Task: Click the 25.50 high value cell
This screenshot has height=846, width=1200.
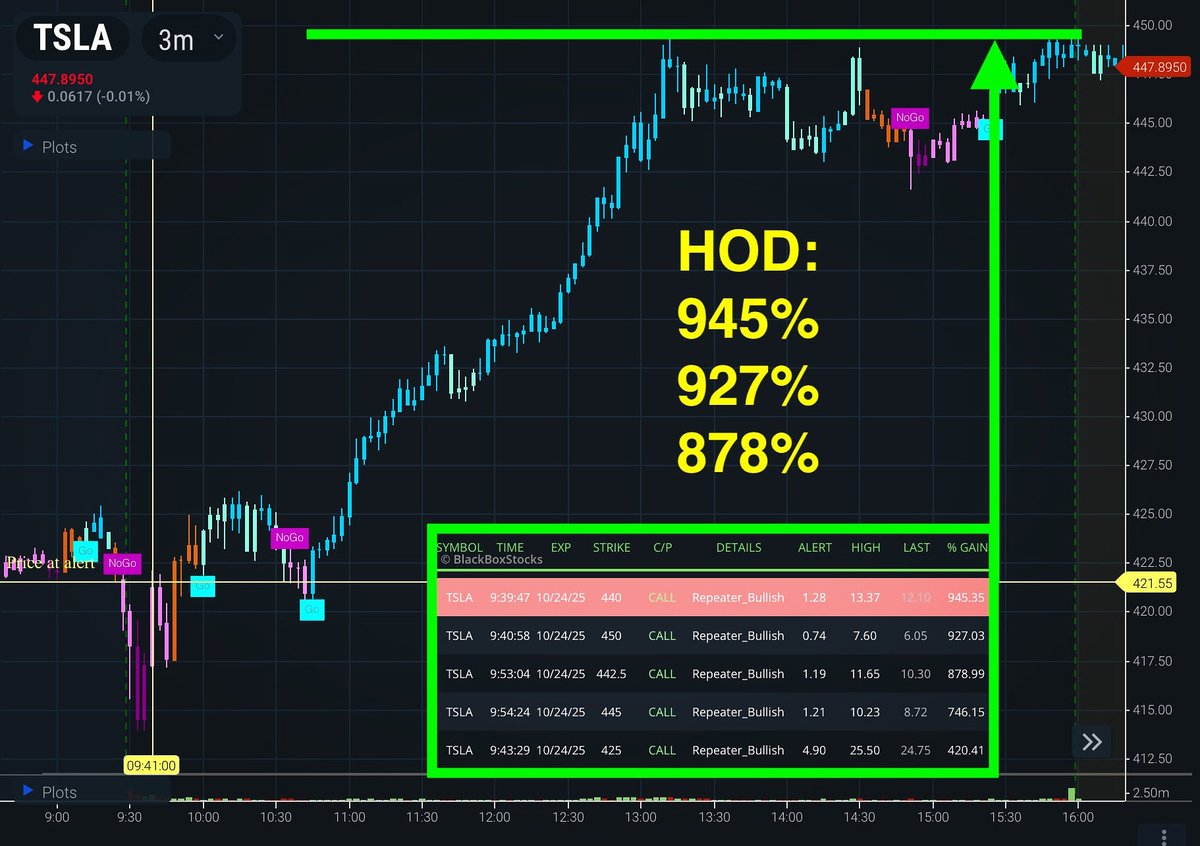Action: (865, 750)
